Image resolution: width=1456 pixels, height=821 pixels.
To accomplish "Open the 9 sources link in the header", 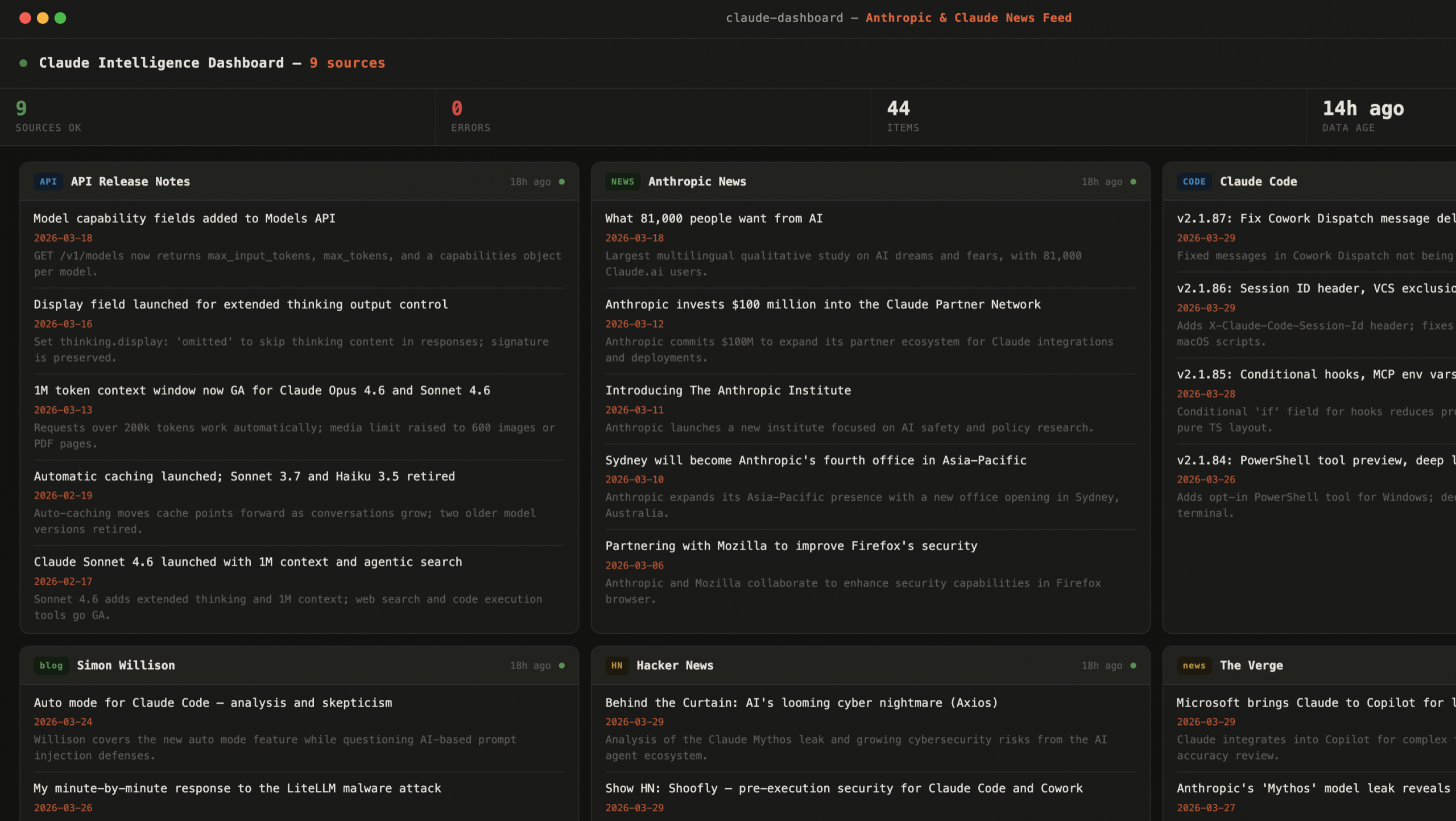I will (347, 63).
